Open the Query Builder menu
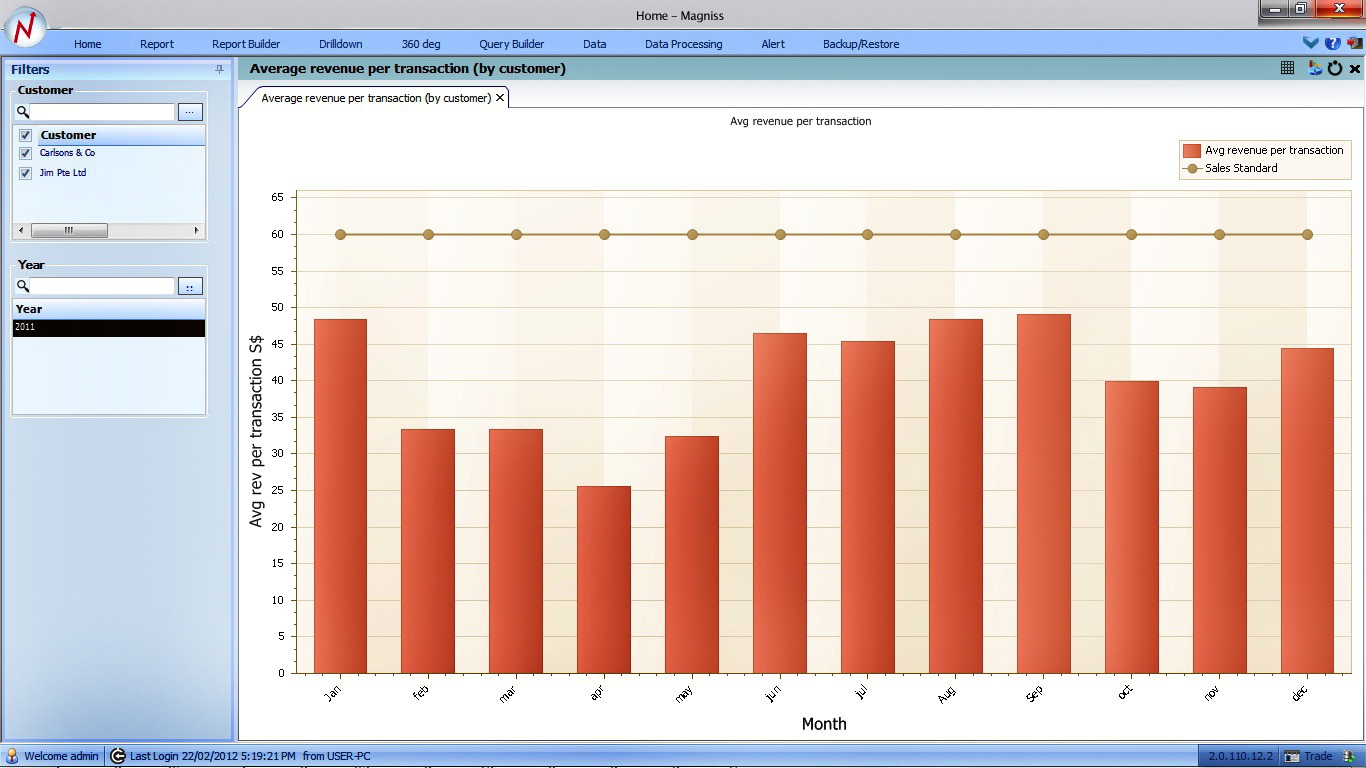This screenshot has width=1366, height=768. tap(512, 44)
